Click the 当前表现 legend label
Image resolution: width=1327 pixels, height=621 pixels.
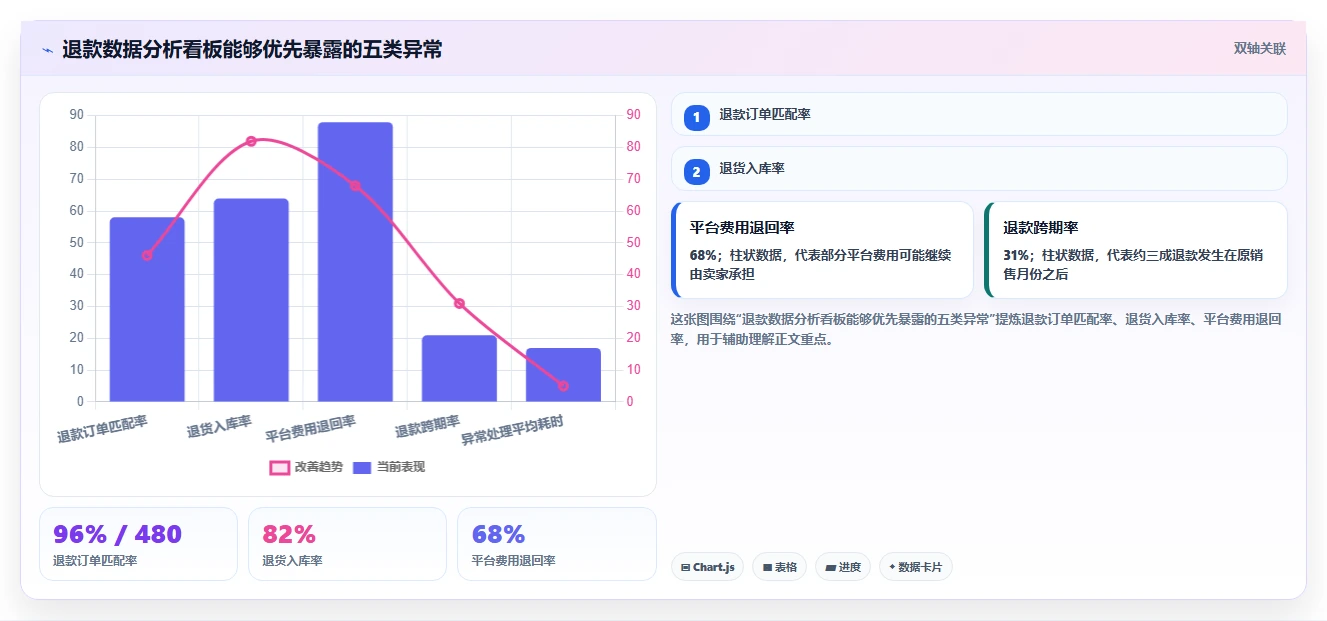click(400, 467)
